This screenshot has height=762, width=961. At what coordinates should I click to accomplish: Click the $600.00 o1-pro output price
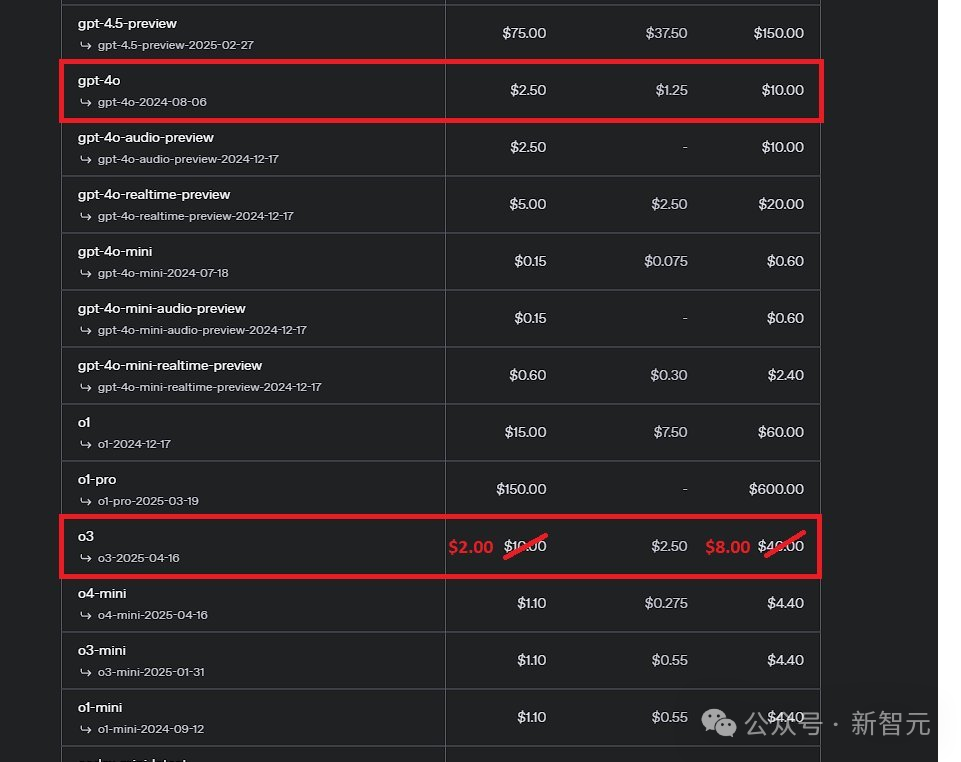tap(775, 489)
